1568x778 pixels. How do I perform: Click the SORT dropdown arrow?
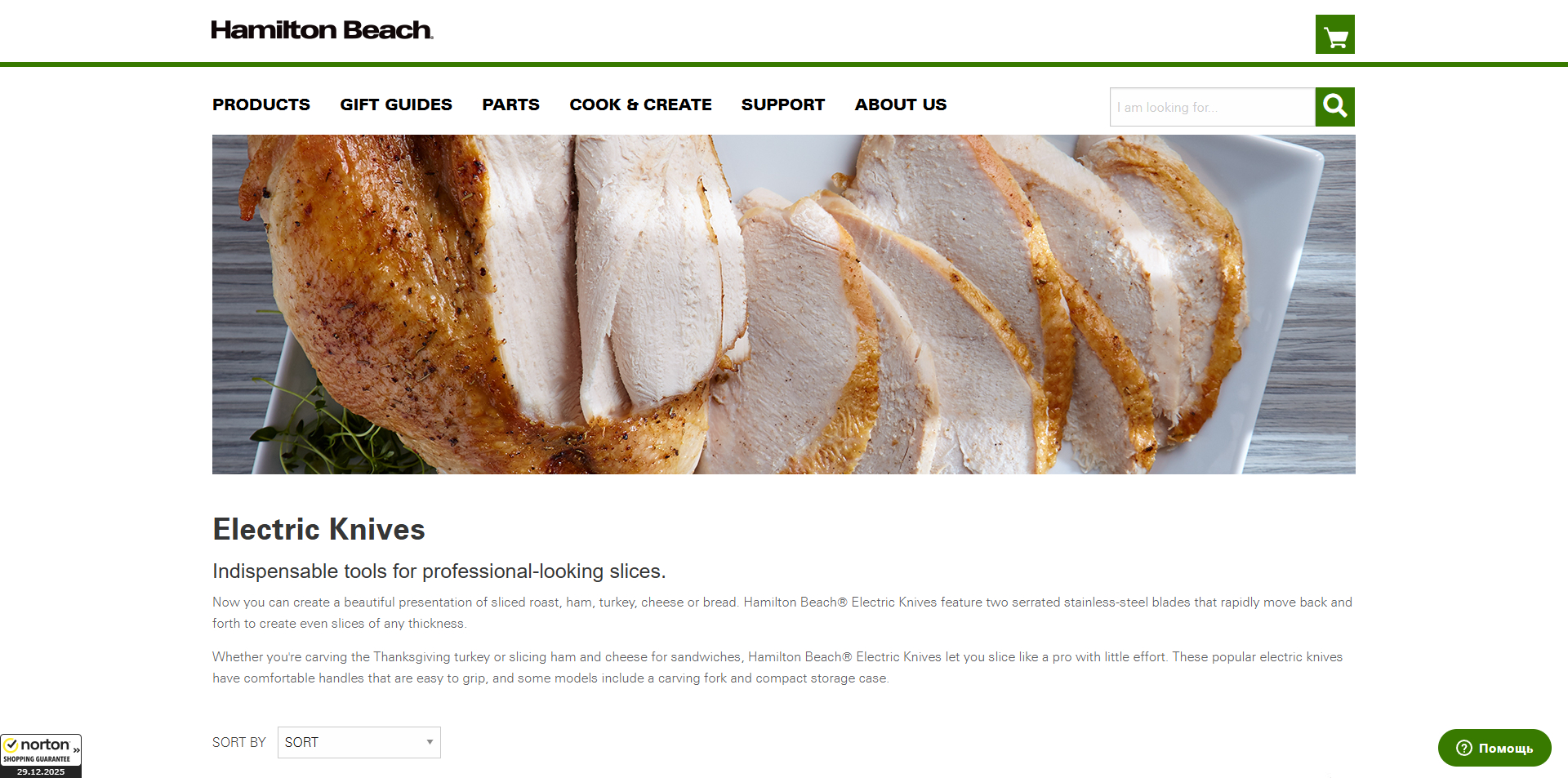point(430,742)
